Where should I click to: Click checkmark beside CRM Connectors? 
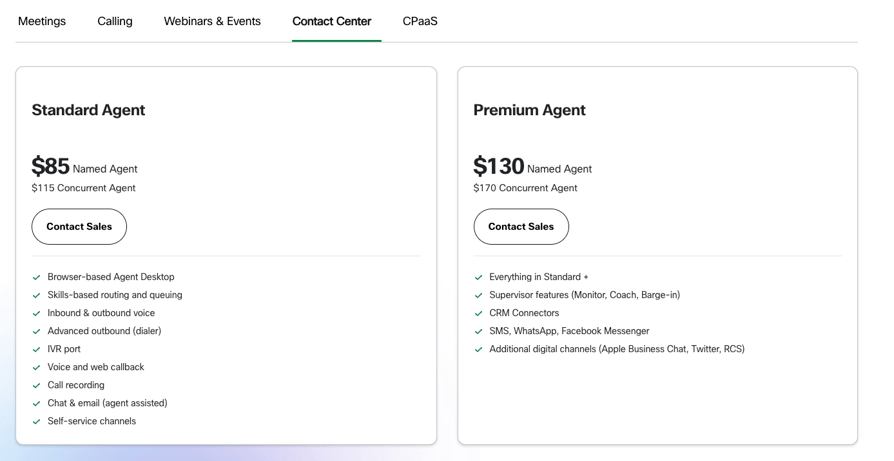click(478, 313)
